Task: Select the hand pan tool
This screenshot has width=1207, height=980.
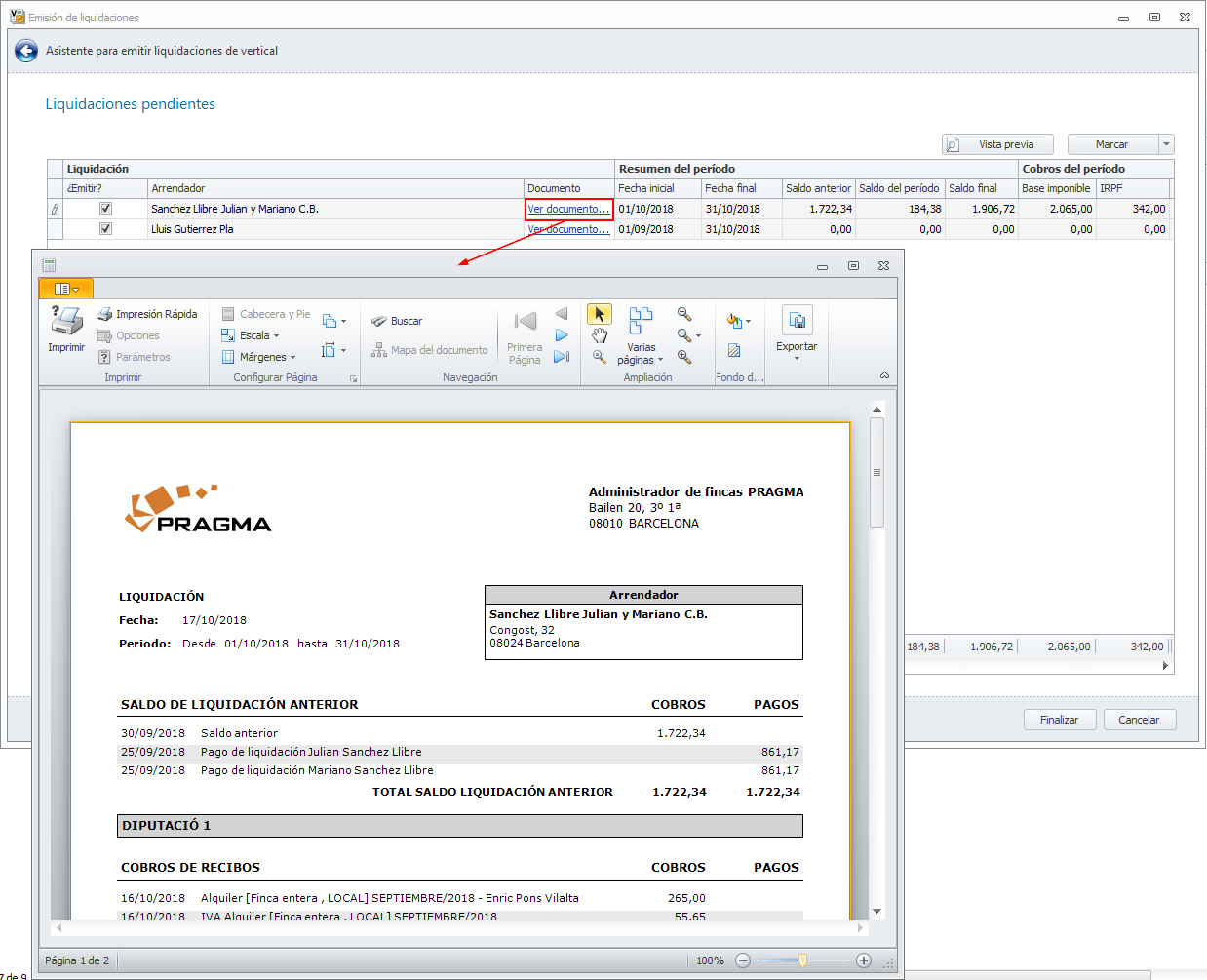Action: pos(600,335)
